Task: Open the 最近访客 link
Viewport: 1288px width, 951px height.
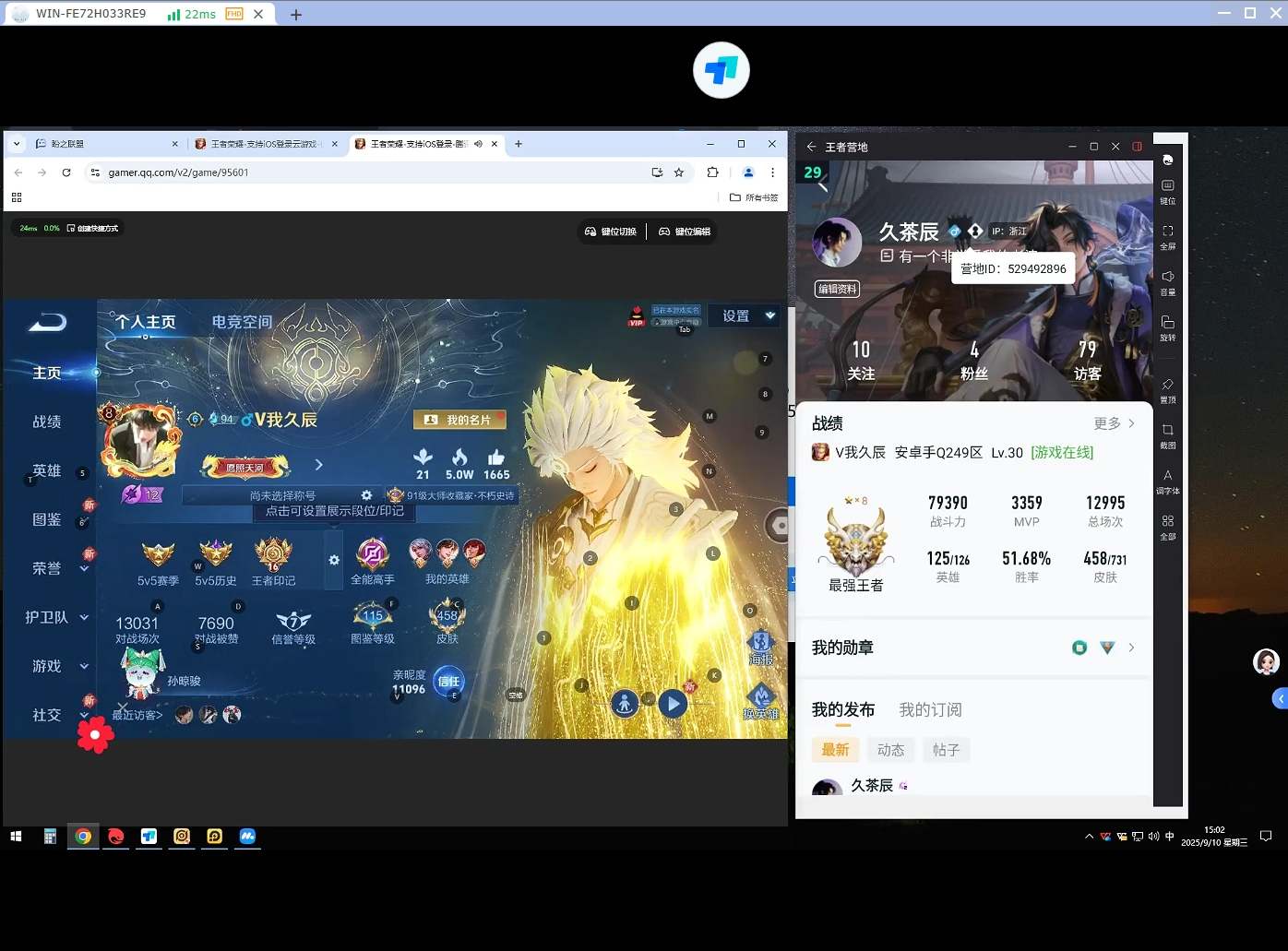Action: [137, 715]
